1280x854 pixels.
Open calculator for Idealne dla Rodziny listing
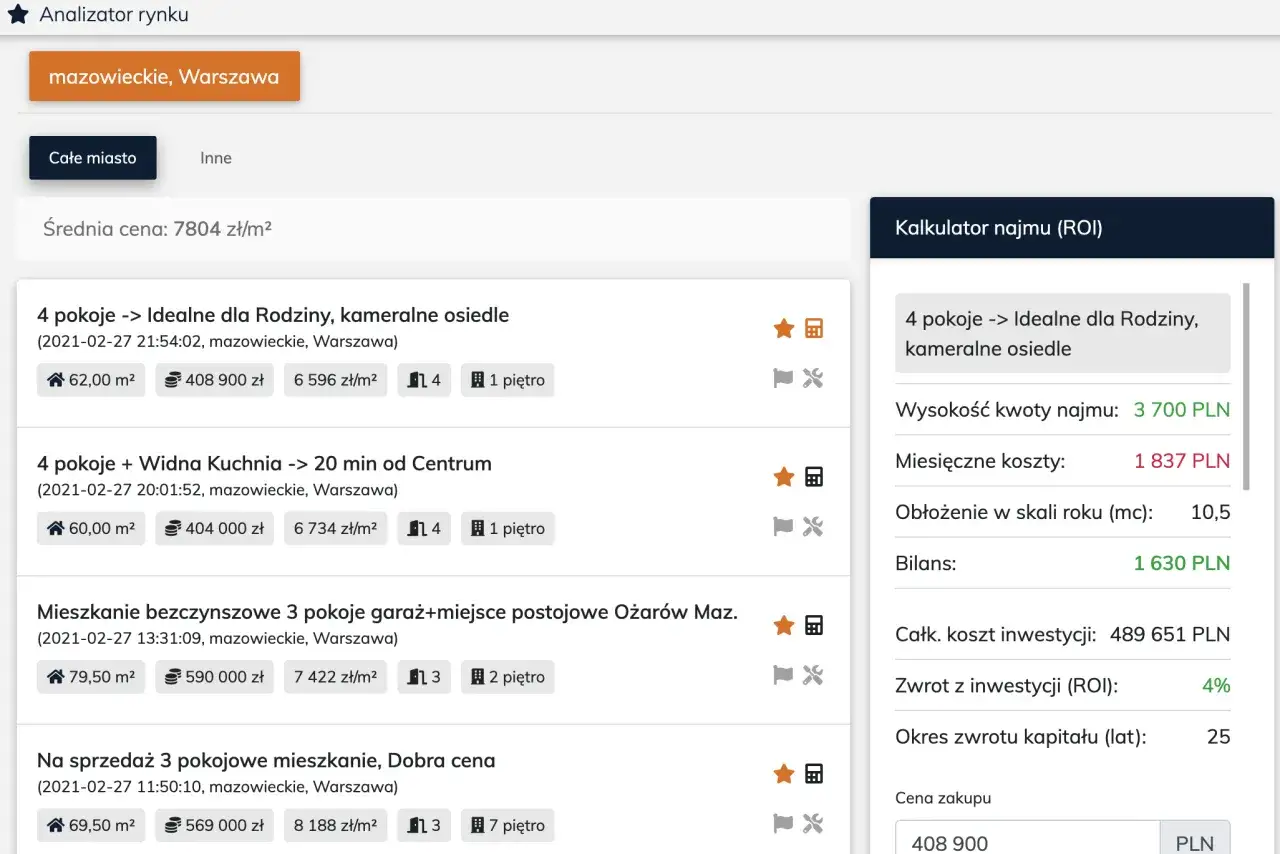click(x=814, y=329)
